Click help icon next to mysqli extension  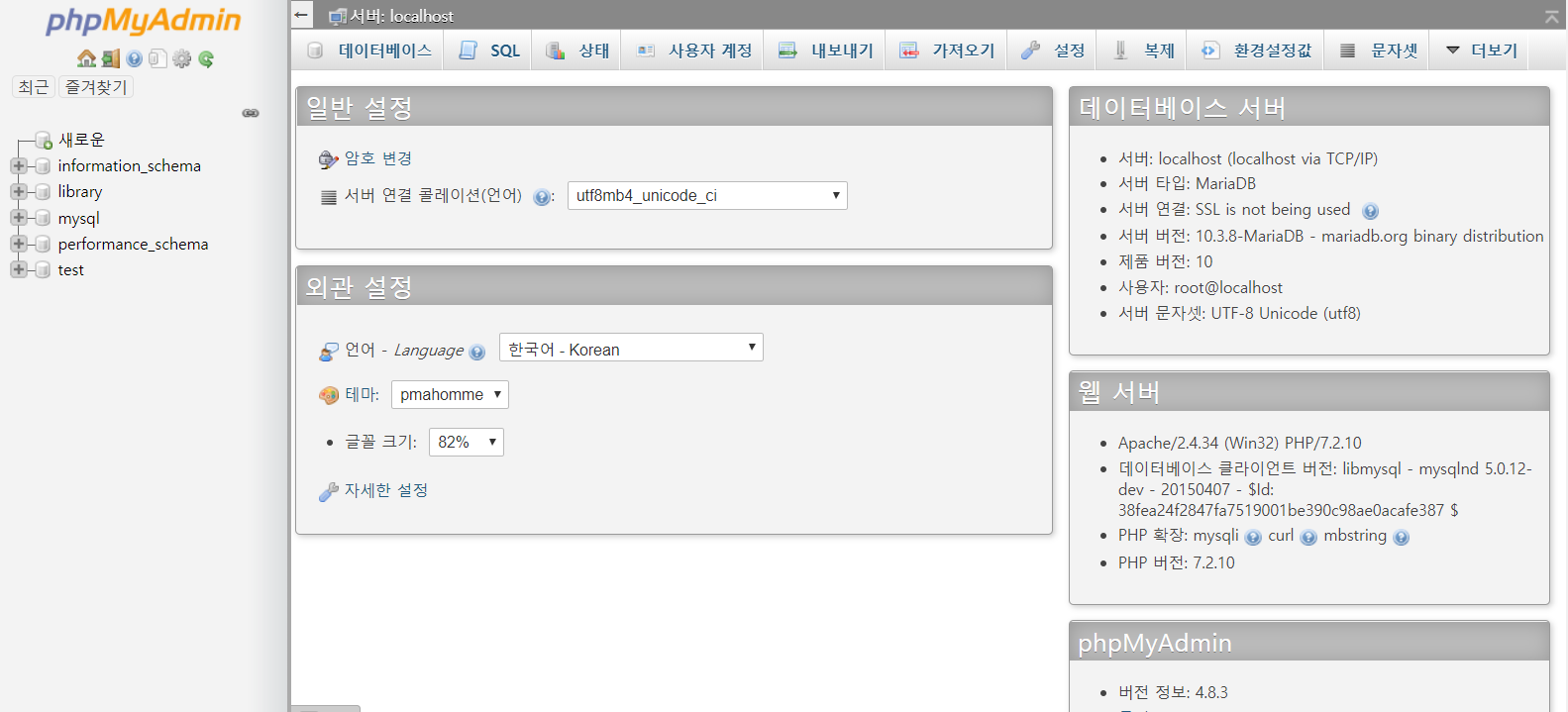tap(1253, 538)
